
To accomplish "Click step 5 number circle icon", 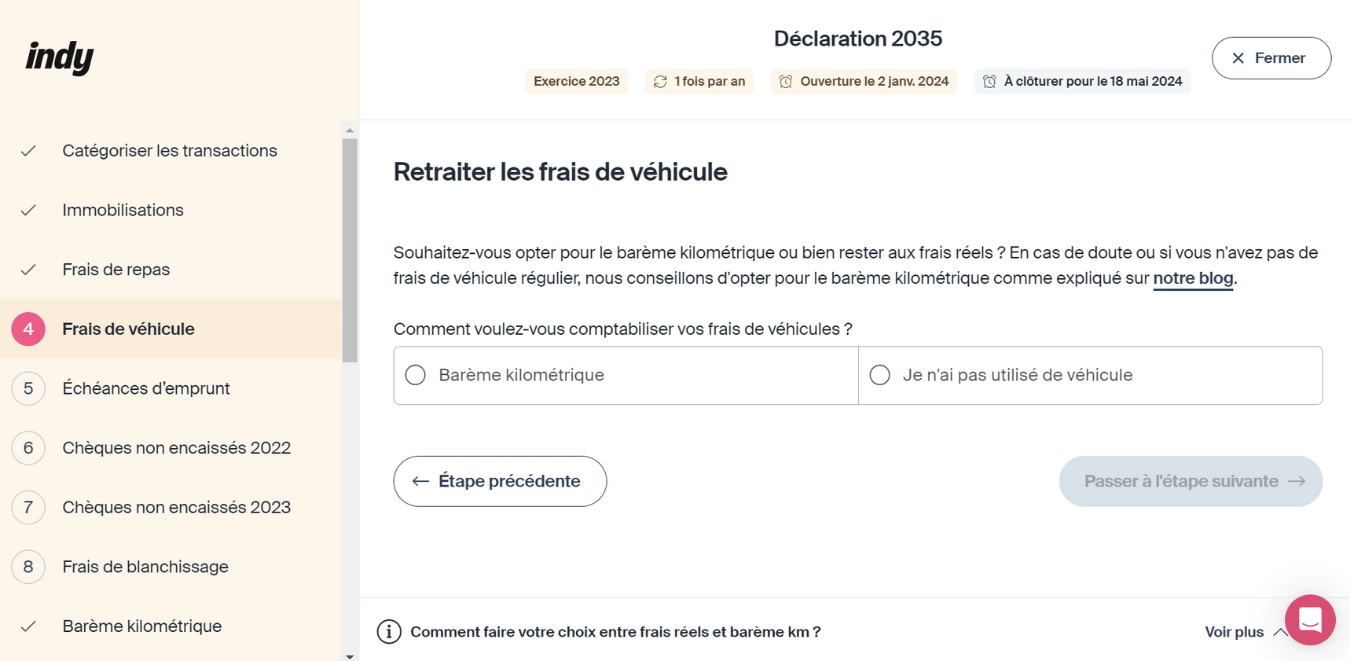I will click(x=28, y=388).
